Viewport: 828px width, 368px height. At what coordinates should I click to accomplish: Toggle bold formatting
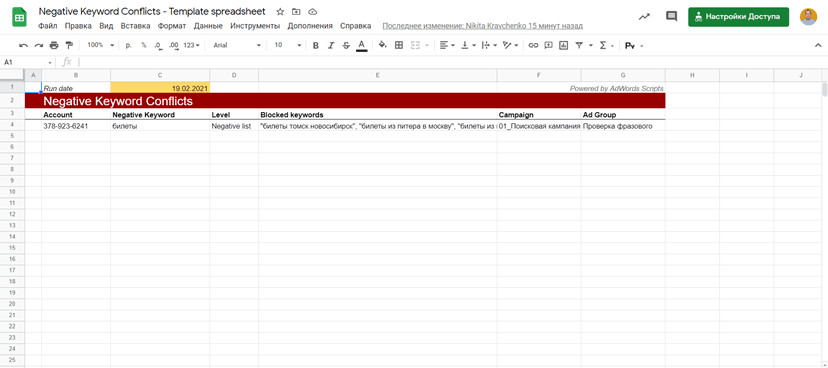pyautogui.click(x=316, y=45)
